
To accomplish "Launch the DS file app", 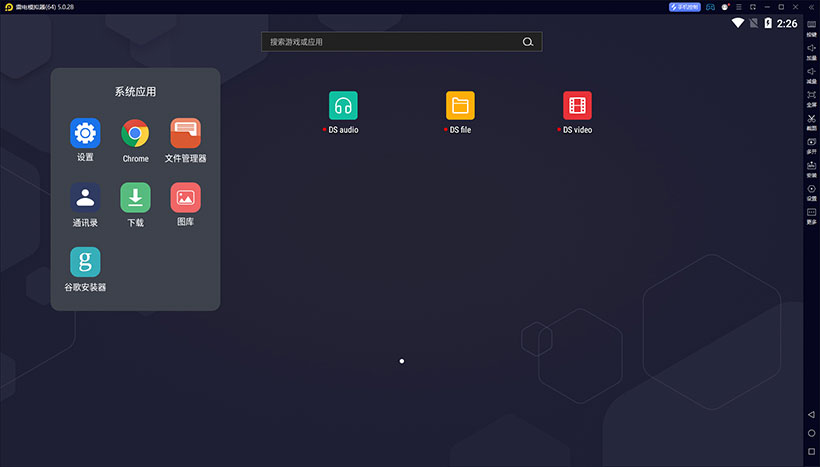I will 460,106.
